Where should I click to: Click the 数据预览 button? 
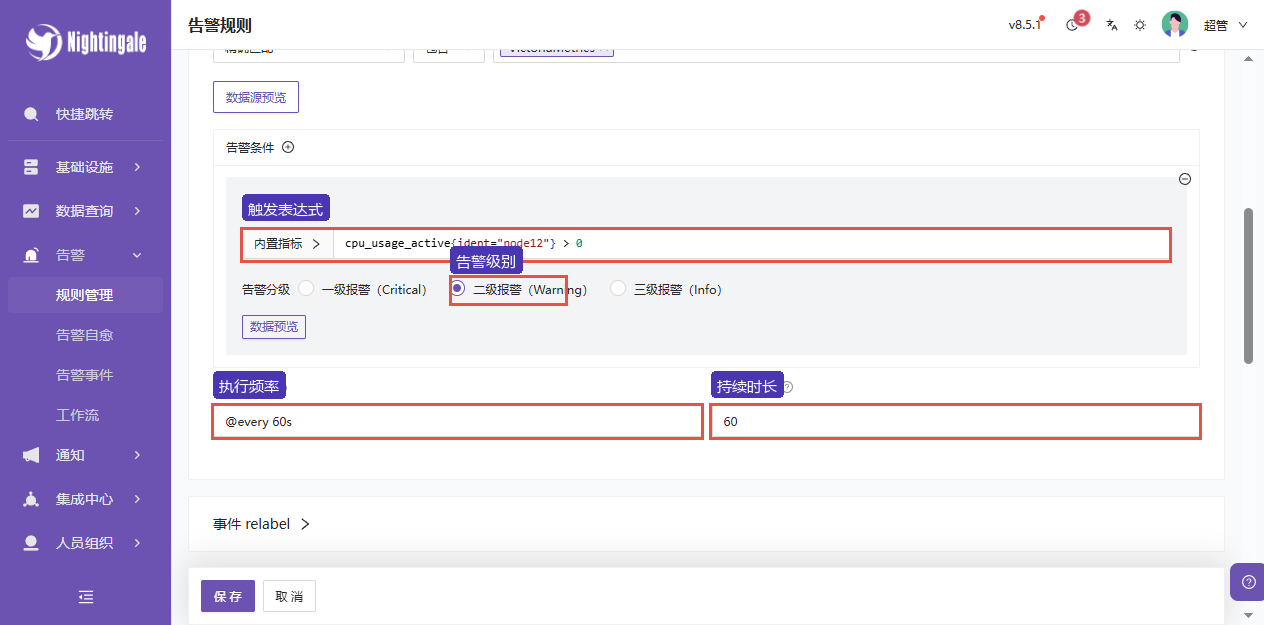tap(274, 326)
